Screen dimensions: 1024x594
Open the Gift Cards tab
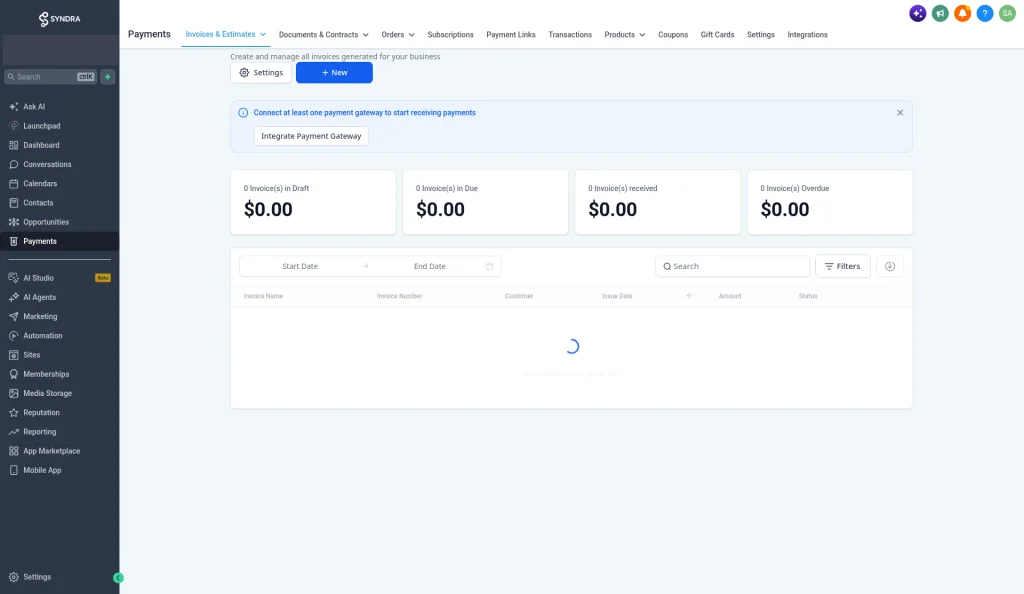coord(717,35)
